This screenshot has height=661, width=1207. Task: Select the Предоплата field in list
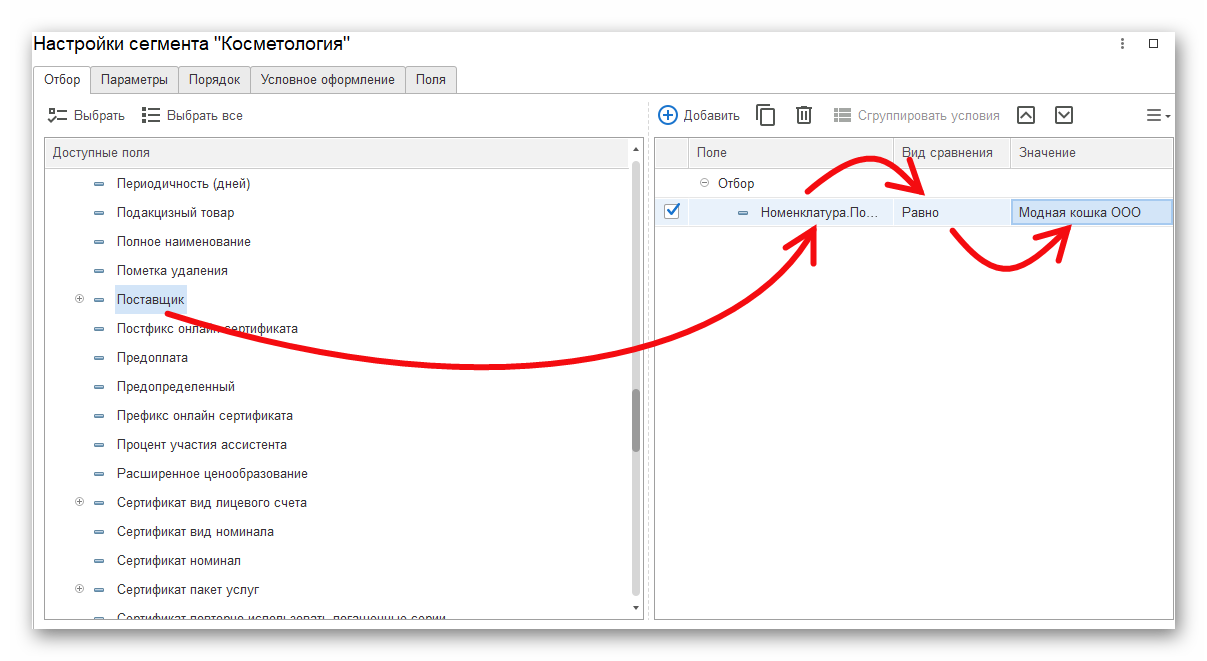pyautogui.click(x=152, y=357)
